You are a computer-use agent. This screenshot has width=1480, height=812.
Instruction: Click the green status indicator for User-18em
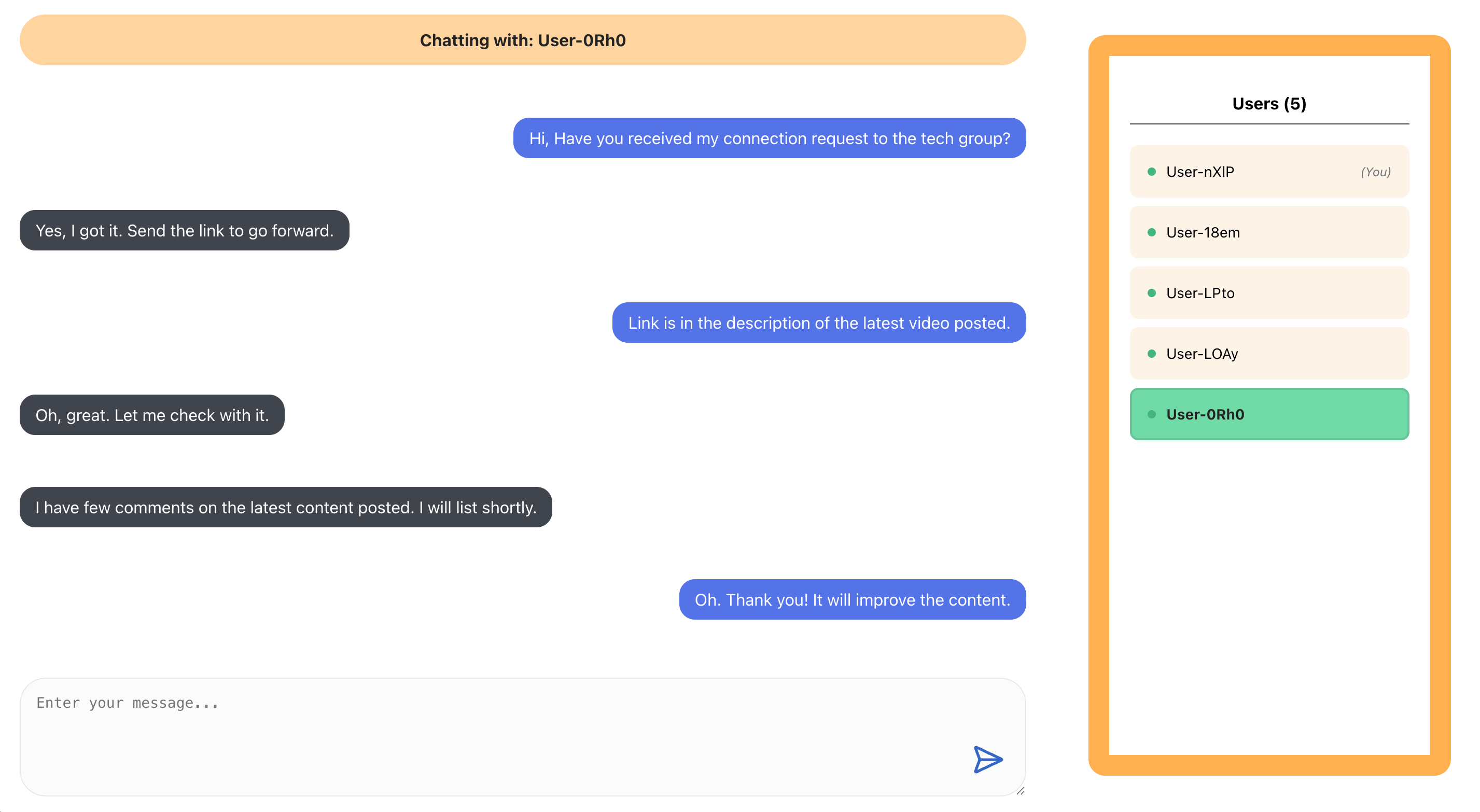click(1151, 232)
